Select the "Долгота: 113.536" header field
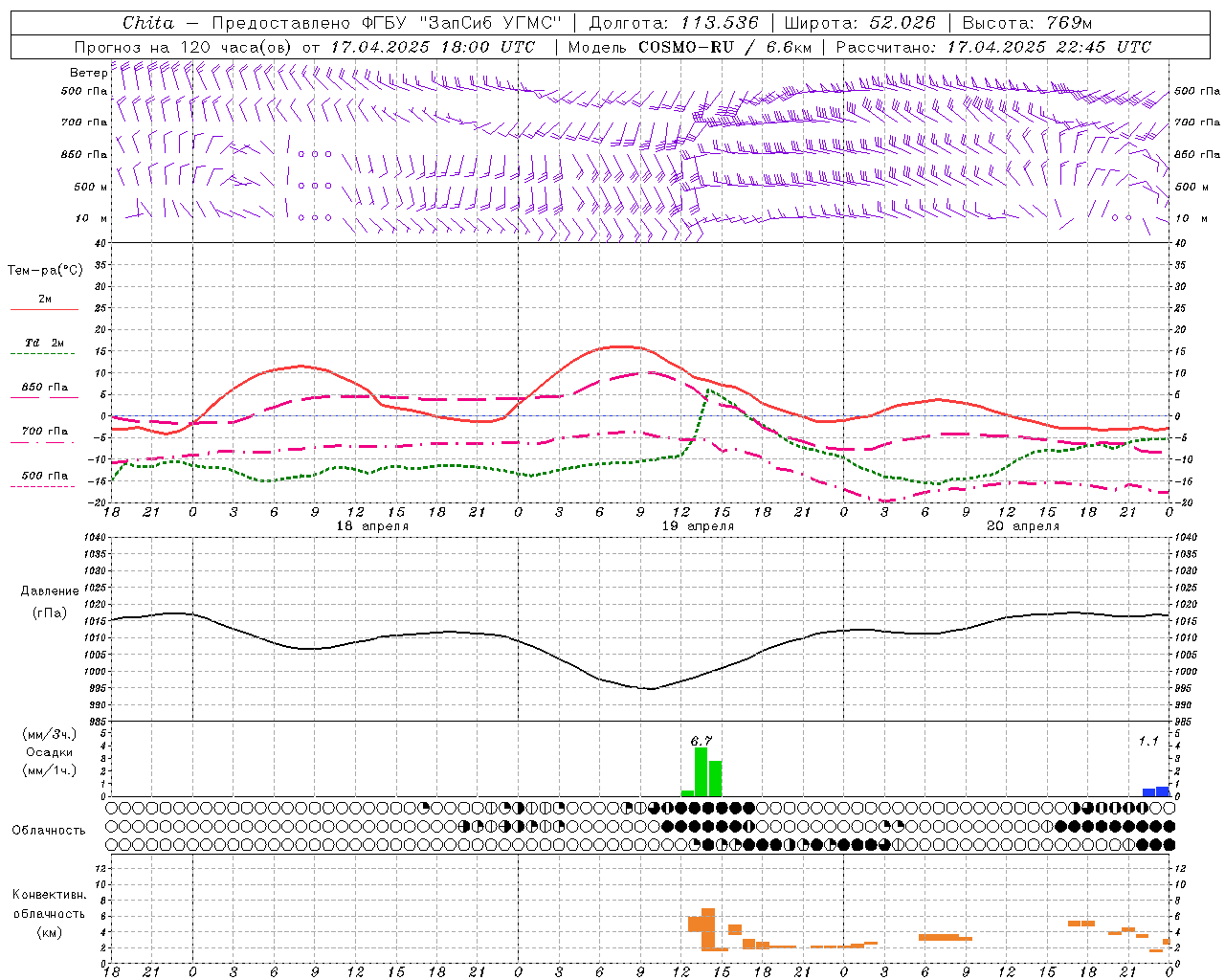This screenshot has height=980, width=1225. 674,23
